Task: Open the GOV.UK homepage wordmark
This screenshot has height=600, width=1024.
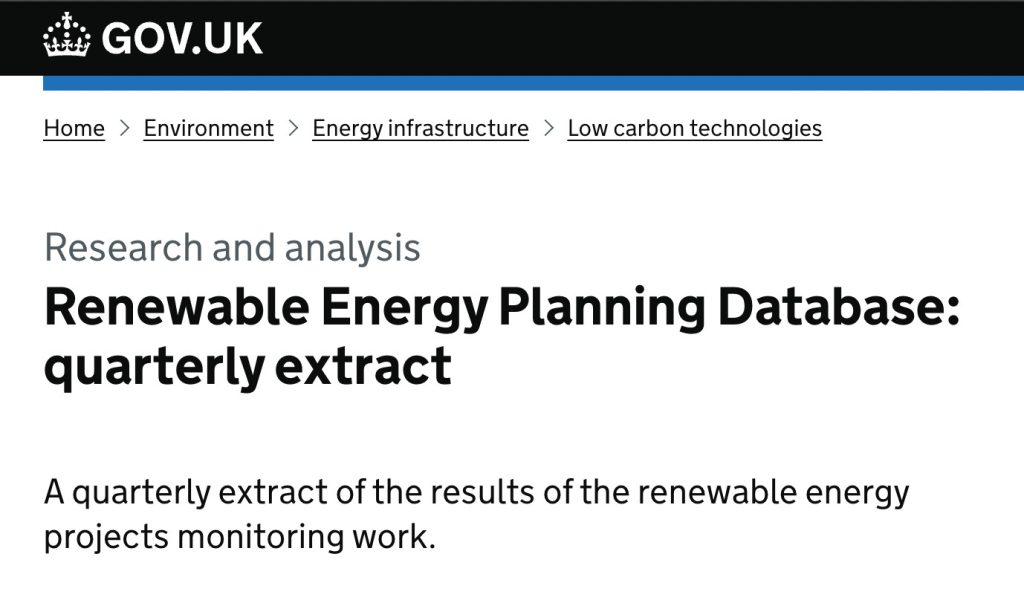Action: [x=182, y=39]
